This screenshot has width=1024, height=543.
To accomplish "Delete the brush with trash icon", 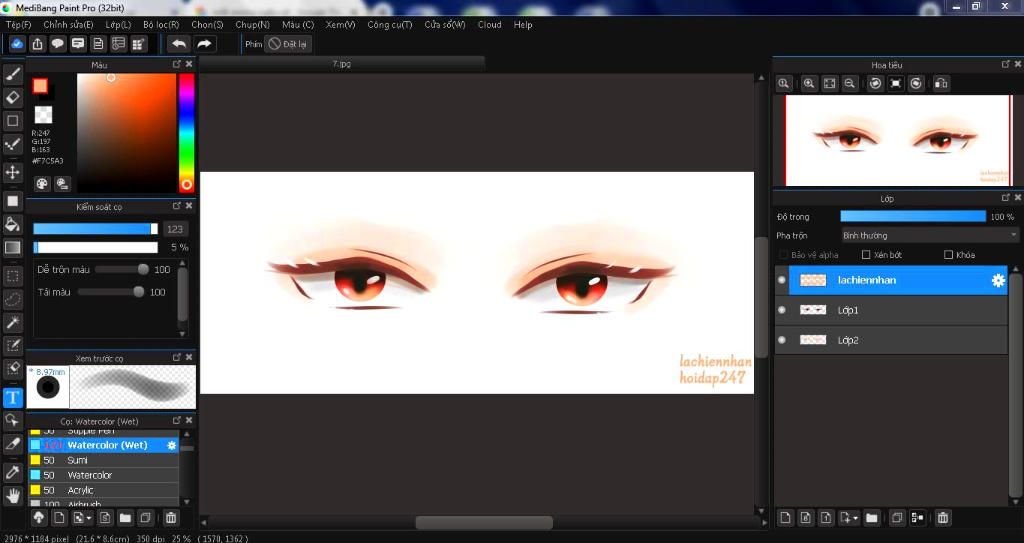I will click(x=170, y=518).
